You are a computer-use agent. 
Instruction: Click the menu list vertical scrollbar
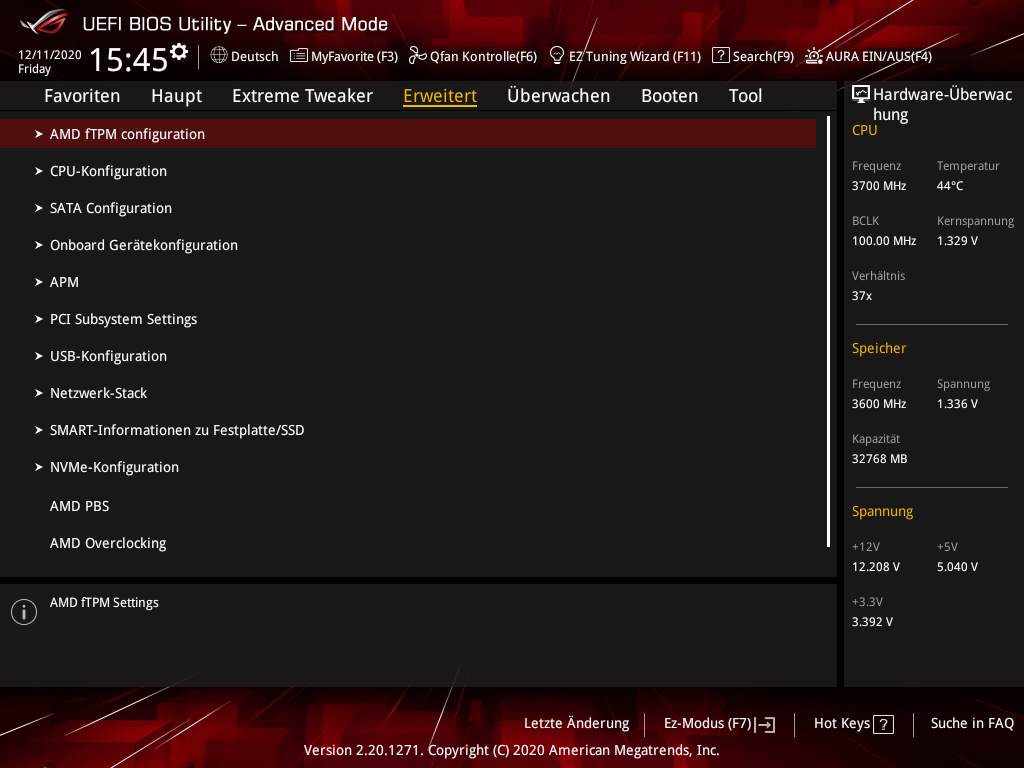(x=828, y=332)
